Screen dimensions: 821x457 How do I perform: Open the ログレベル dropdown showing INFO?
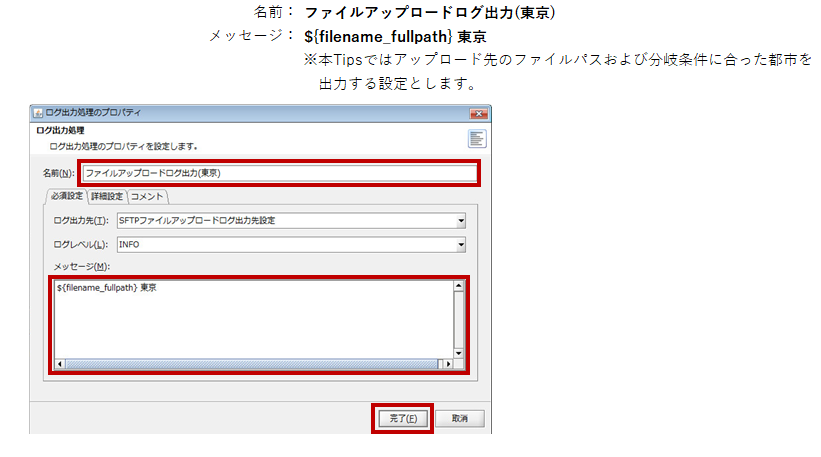pos(460,244)
